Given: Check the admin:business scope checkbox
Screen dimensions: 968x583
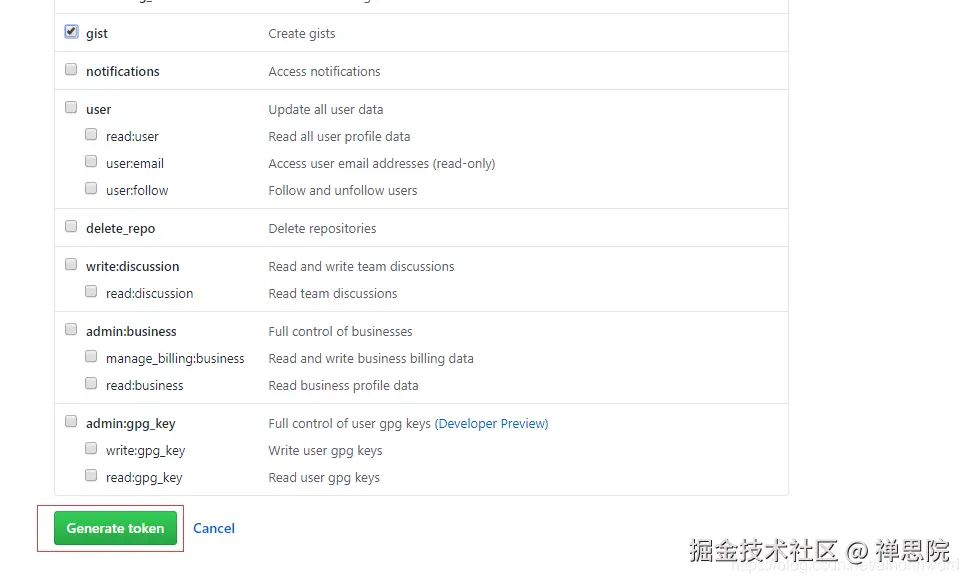Looking at the screenshot, I should pos(71,330).
